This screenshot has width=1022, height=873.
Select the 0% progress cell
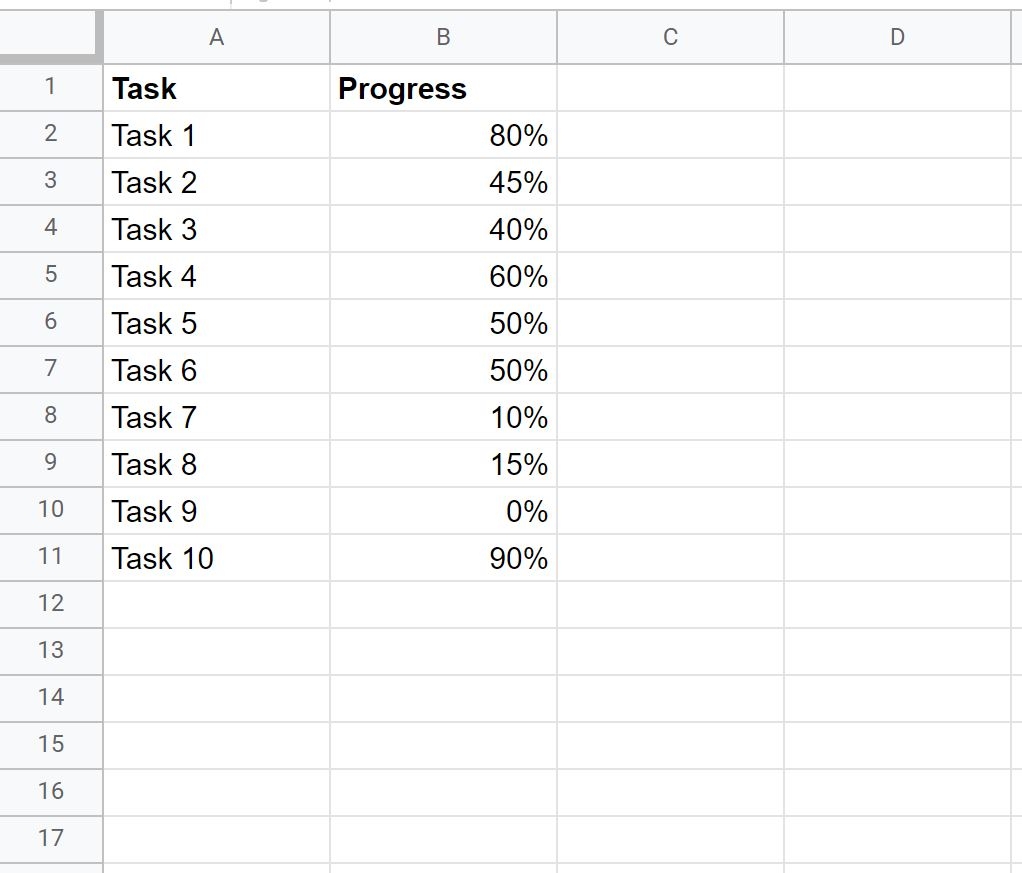tap(443, 512)
